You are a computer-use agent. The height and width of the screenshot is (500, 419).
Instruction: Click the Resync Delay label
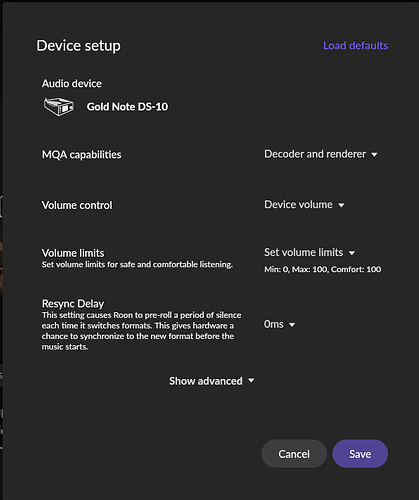coord(73,303)
